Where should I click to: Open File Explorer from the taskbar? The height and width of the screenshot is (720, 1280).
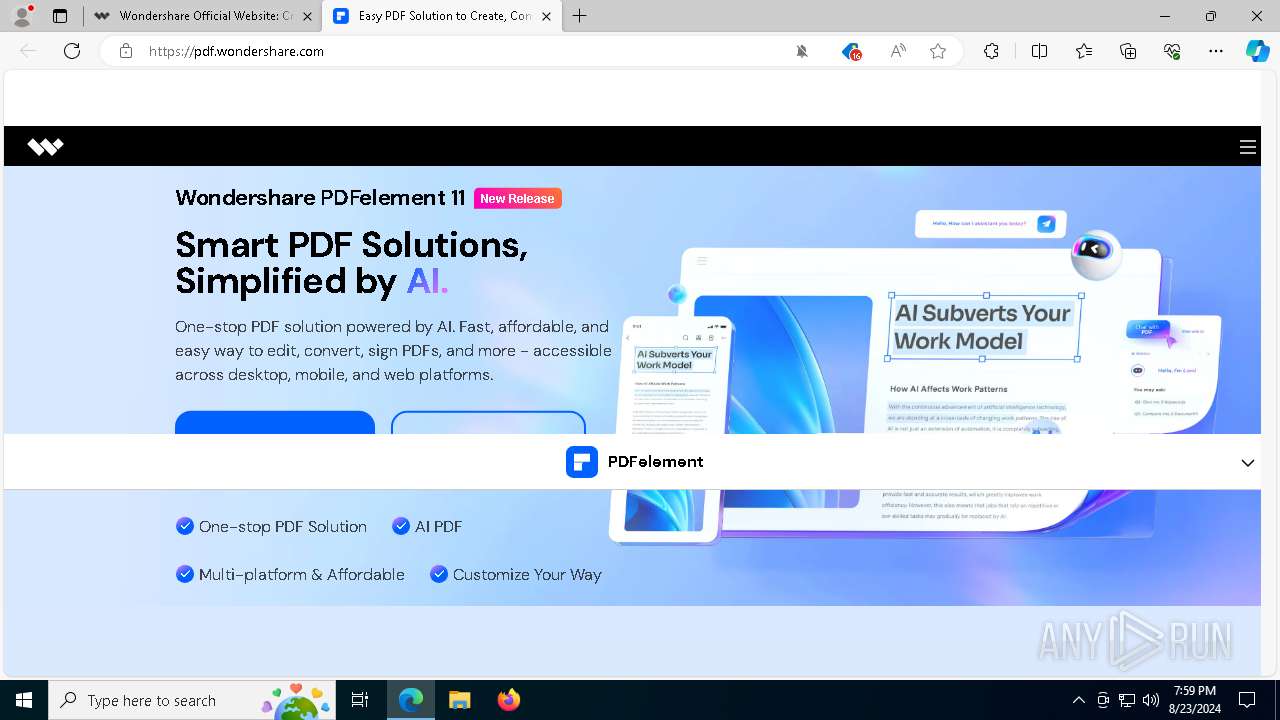click(459, 700)
